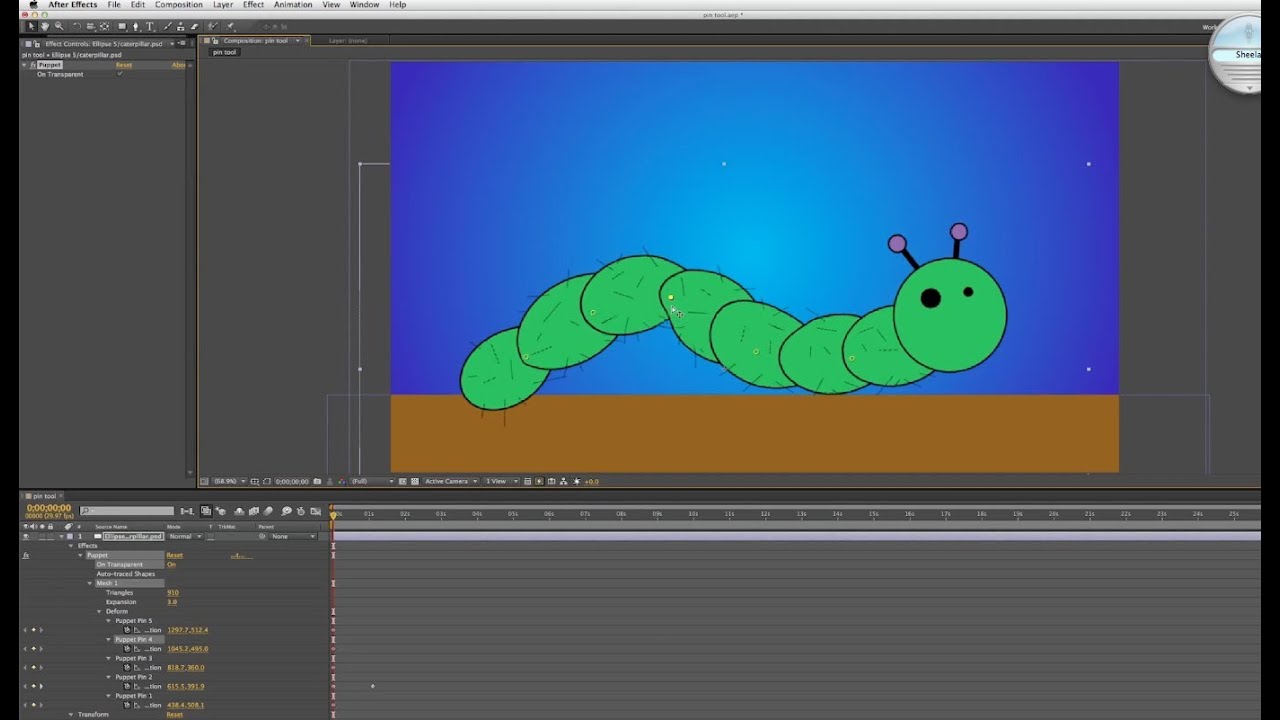This screenshot has height=720, width=1280.
Task: Enable motion blur icon in timeline
Action: [x=268, y=511]
